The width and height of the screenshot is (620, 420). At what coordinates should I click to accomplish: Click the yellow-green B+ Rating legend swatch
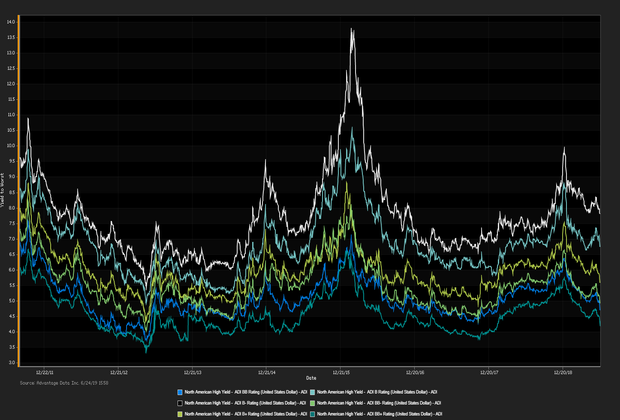tap(180, 414)
